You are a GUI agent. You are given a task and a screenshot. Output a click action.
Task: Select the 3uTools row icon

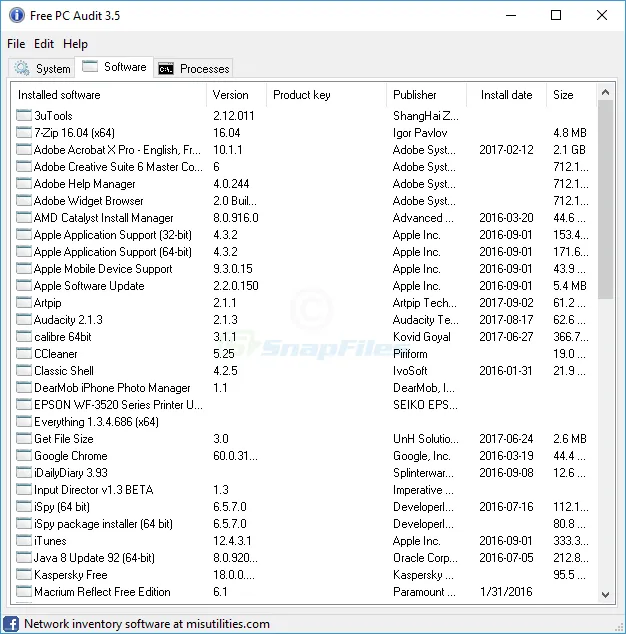click(x=24, y=115)
